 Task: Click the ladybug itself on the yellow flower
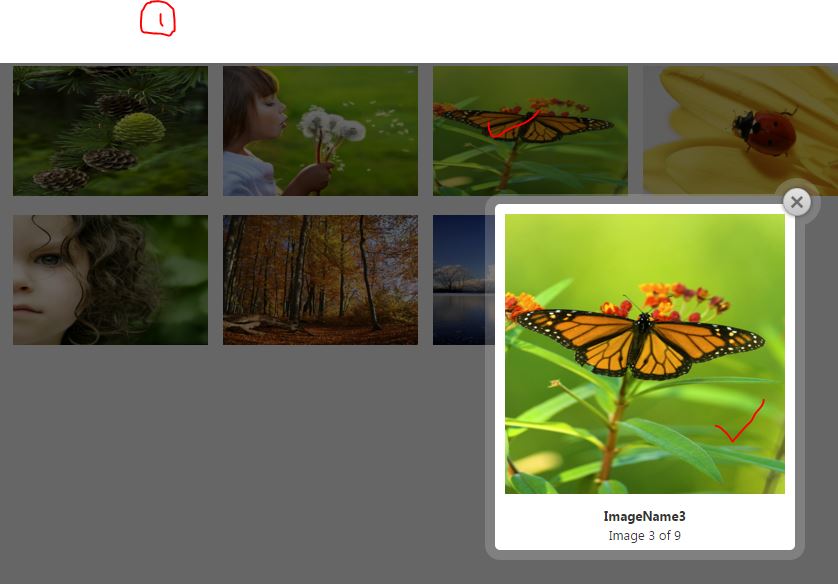[765, 132]
